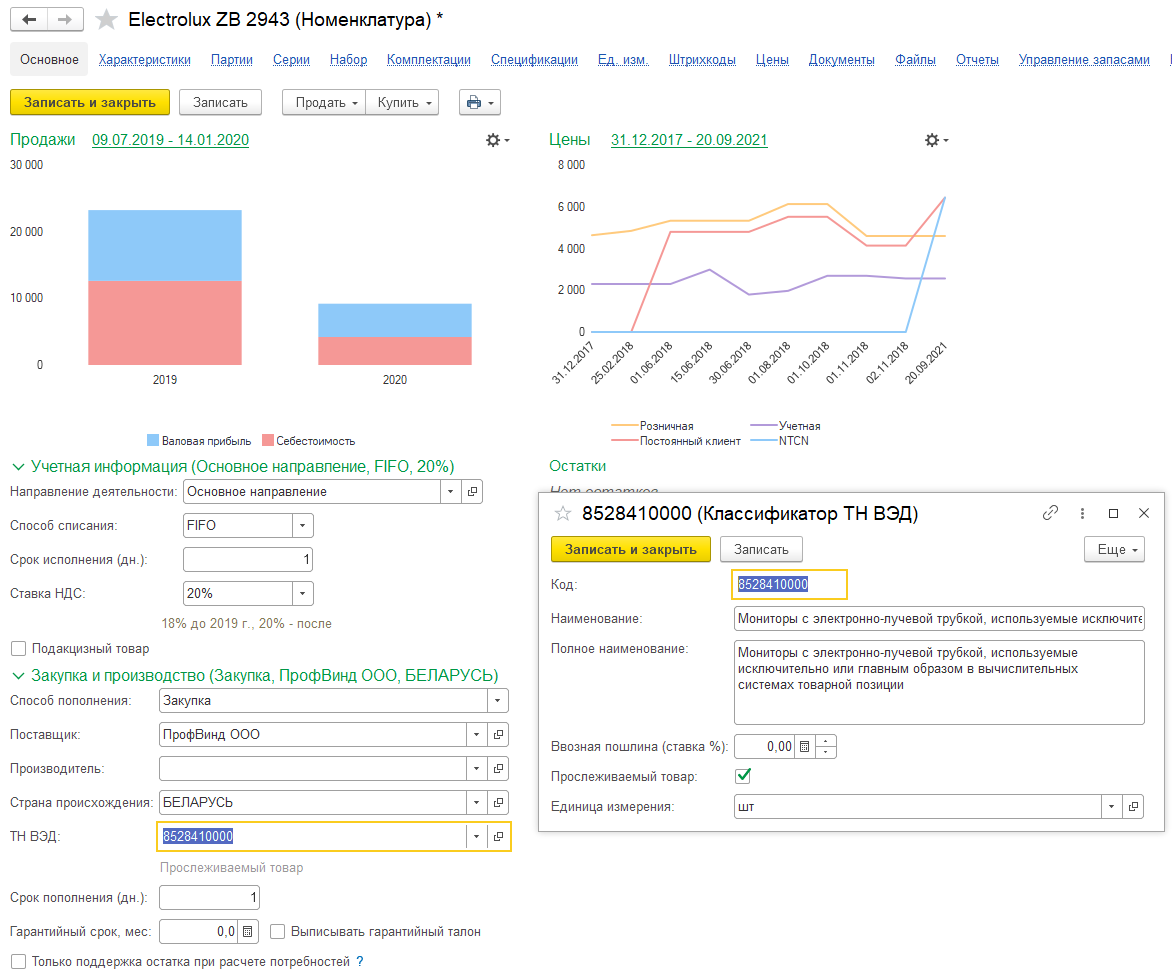The width and height of the screenshot is (1172, 975).
Task: Open Производитель linked item icon
Action: (499, 768)
